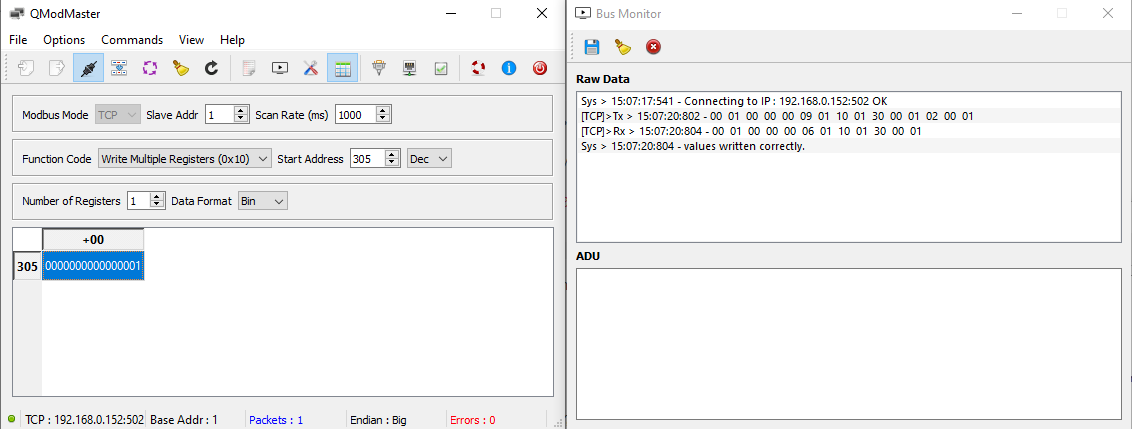The height and width of the screenshot is (429, 1132).
Task: Select the [TCP]>Tx raw data line
Action: pos(848,116)
